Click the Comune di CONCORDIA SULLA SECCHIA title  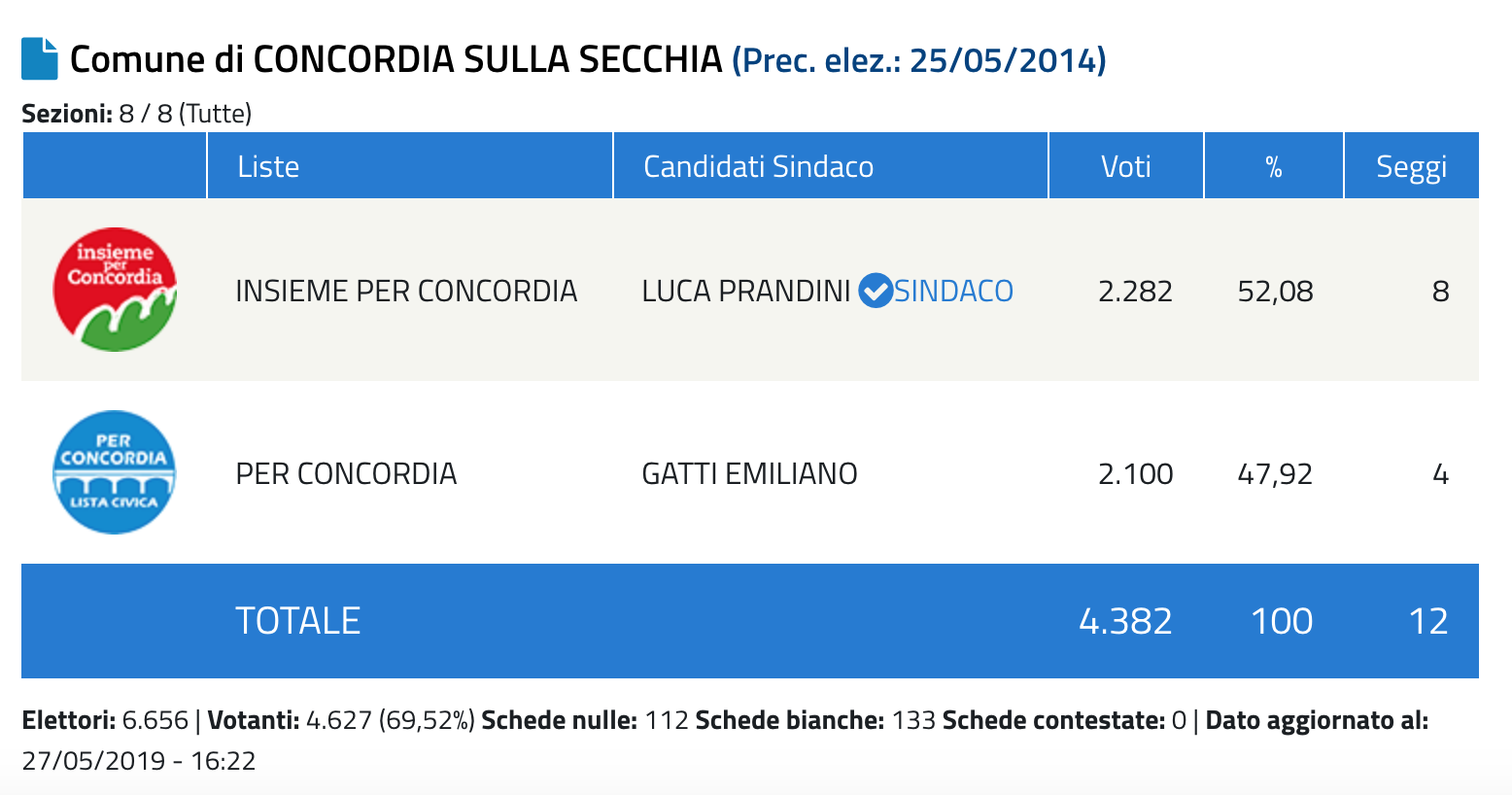click(x=396, y=59)
